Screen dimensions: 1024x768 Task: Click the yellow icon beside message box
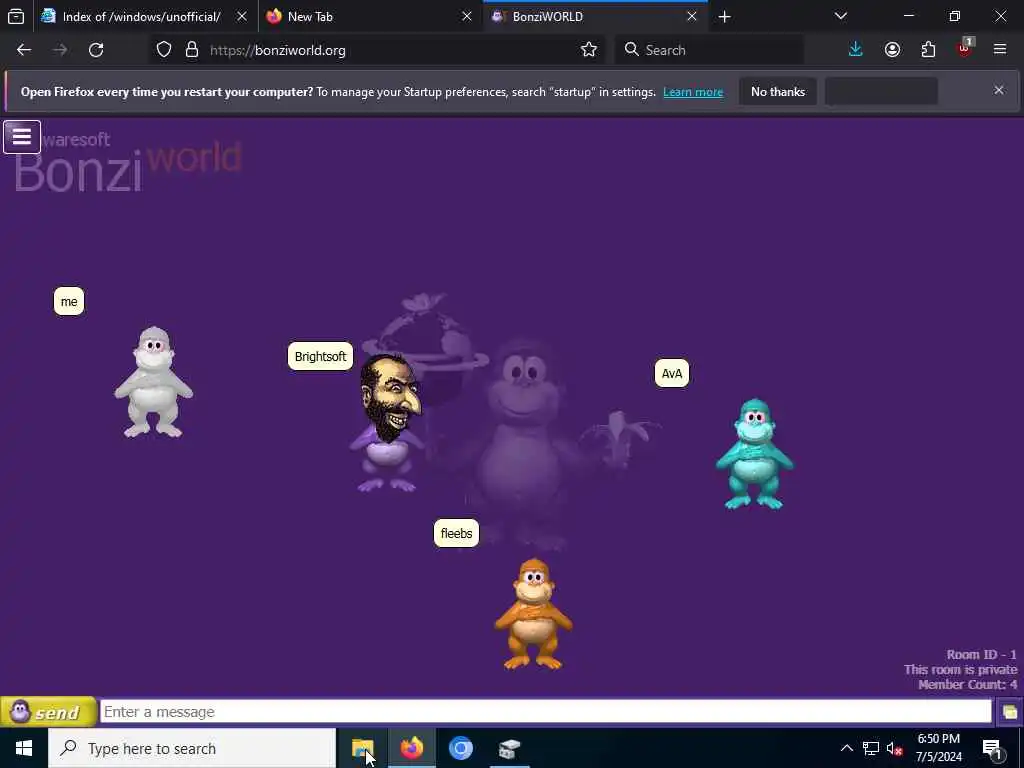pos(1009,712)
